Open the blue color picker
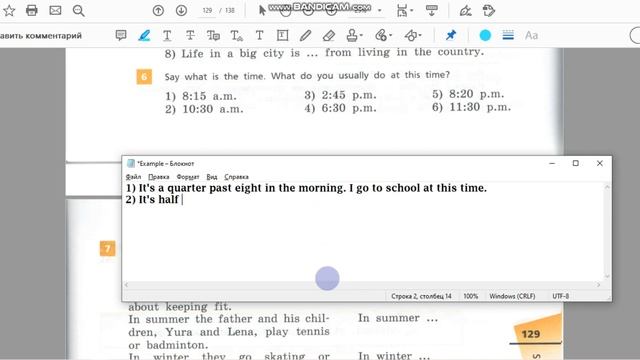640x360 pixels. [485, 36]
